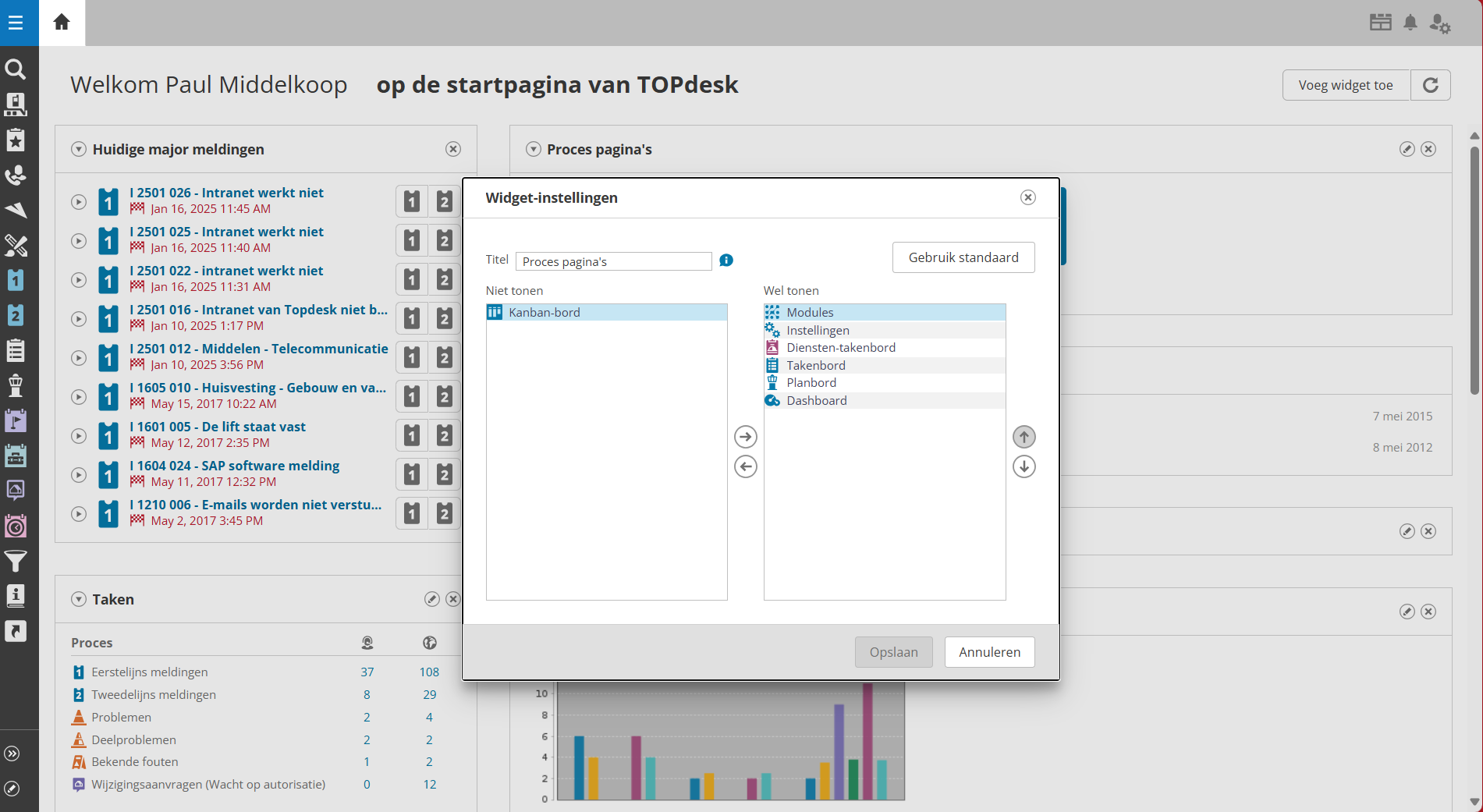Select Planbord in Wel tonen list

811,382
